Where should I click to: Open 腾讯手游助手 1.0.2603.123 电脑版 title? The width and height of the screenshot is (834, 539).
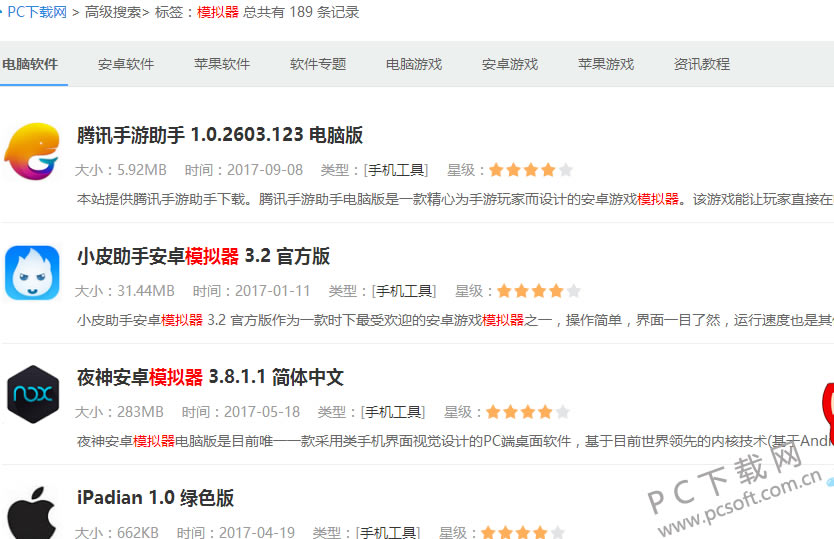pos(220,135)
